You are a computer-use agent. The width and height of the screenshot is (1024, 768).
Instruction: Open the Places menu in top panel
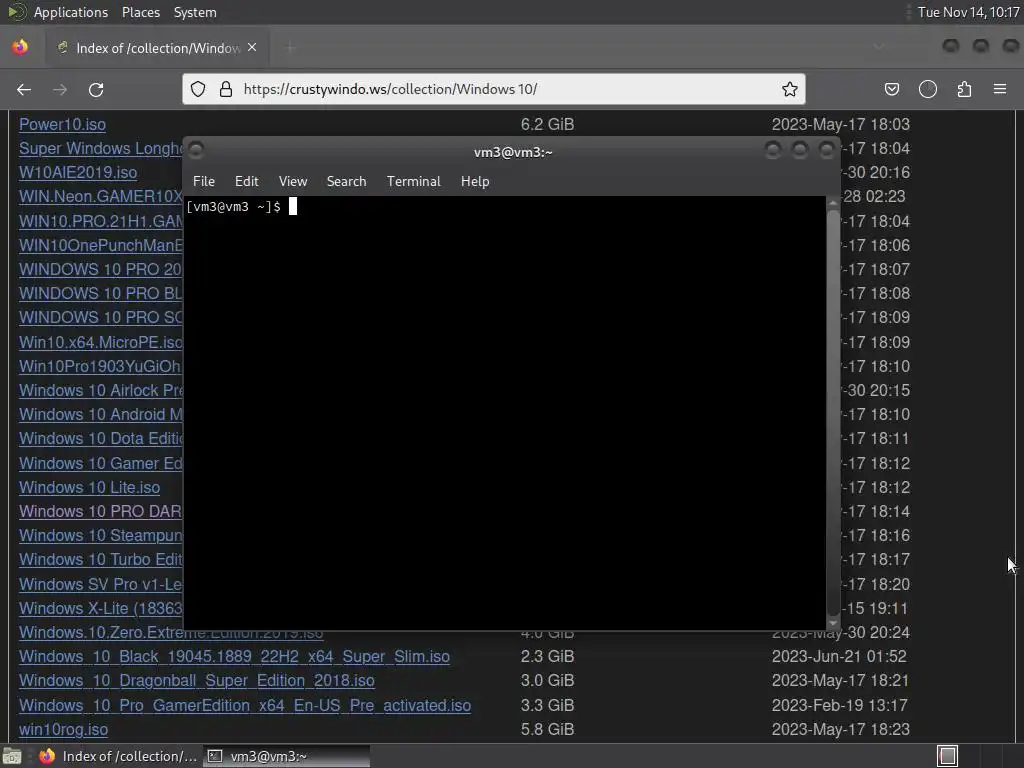(140, 12)
